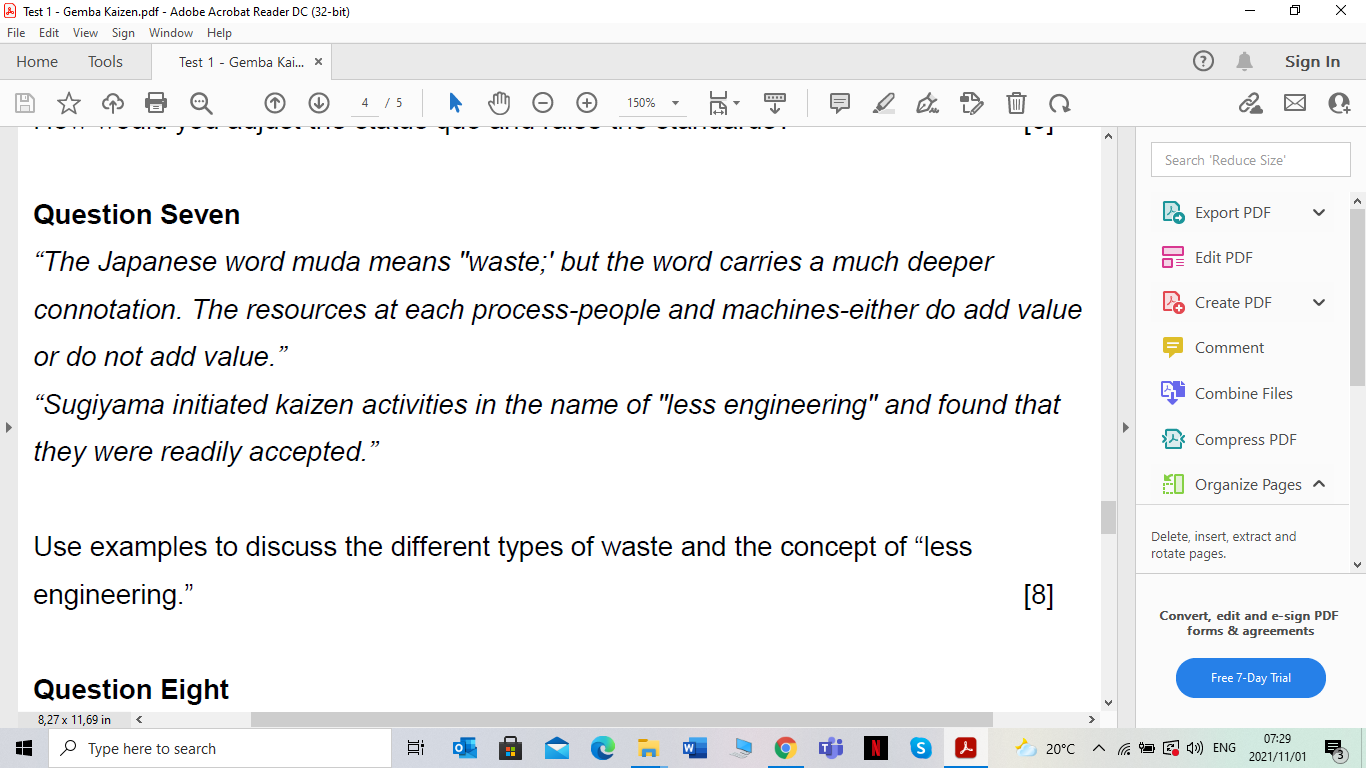Activate the arrow selection tool
This screenshot has width=1366, height=768.
pyautogui.click(x=454, y=103)
